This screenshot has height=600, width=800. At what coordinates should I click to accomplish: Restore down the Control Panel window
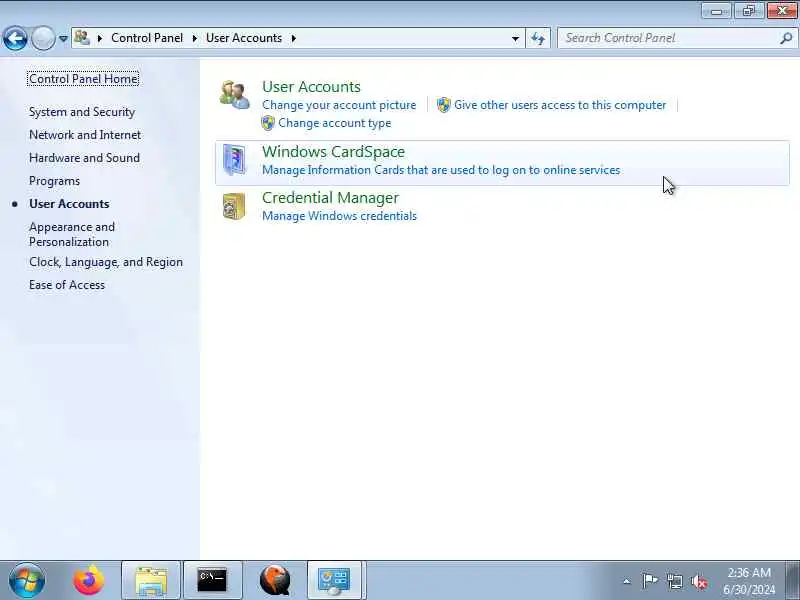pos(748,11)
